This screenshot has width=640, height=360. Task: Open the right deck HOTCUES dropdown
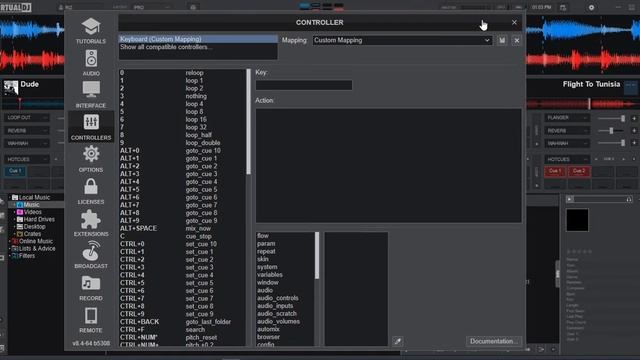point(567,159)
